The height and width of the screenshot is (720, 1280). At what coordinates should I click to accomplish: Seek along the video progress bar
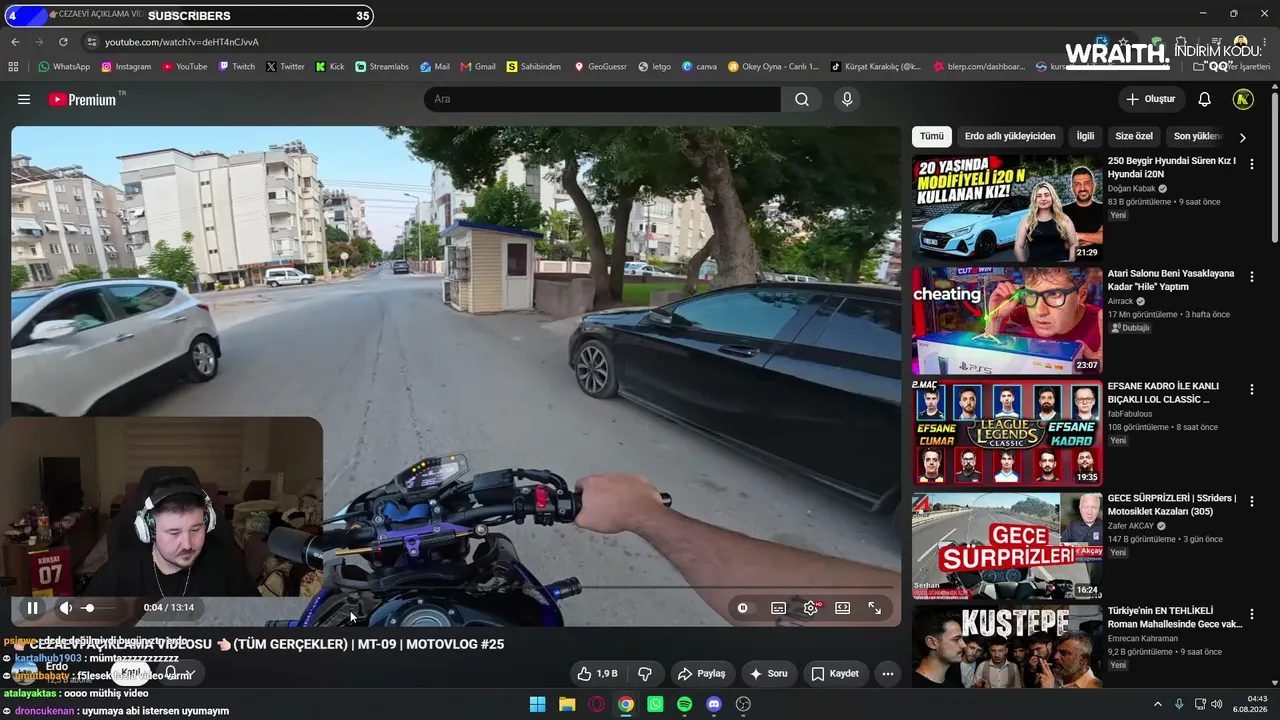click(456, 587)
